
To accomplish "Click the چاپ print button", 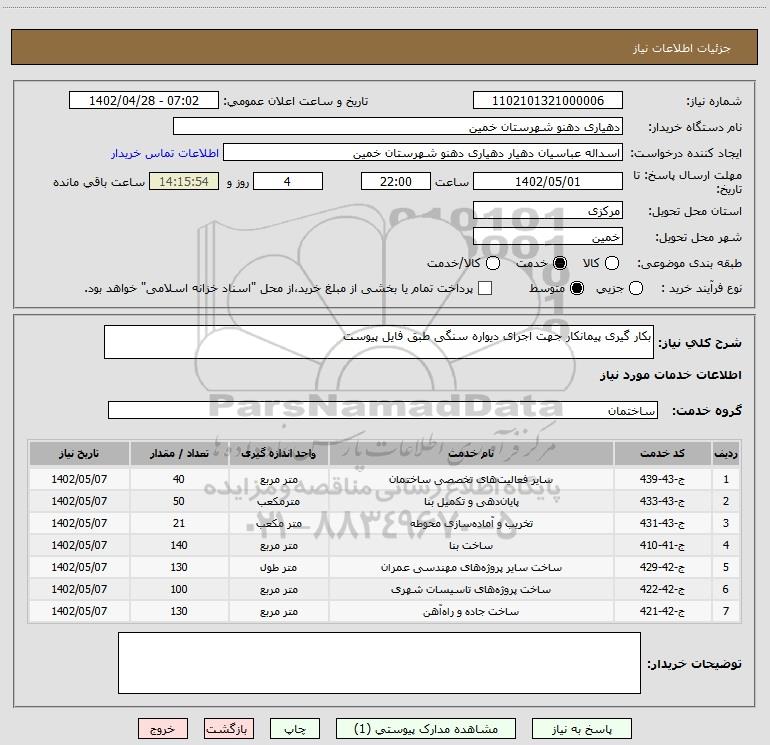I will [295, 729].
